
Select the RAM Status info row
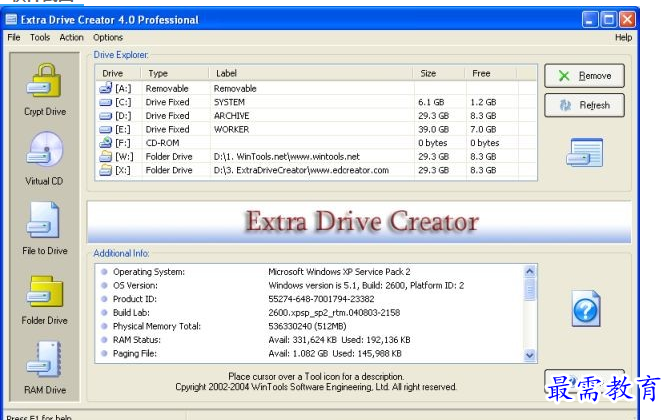tap(310, 340)
